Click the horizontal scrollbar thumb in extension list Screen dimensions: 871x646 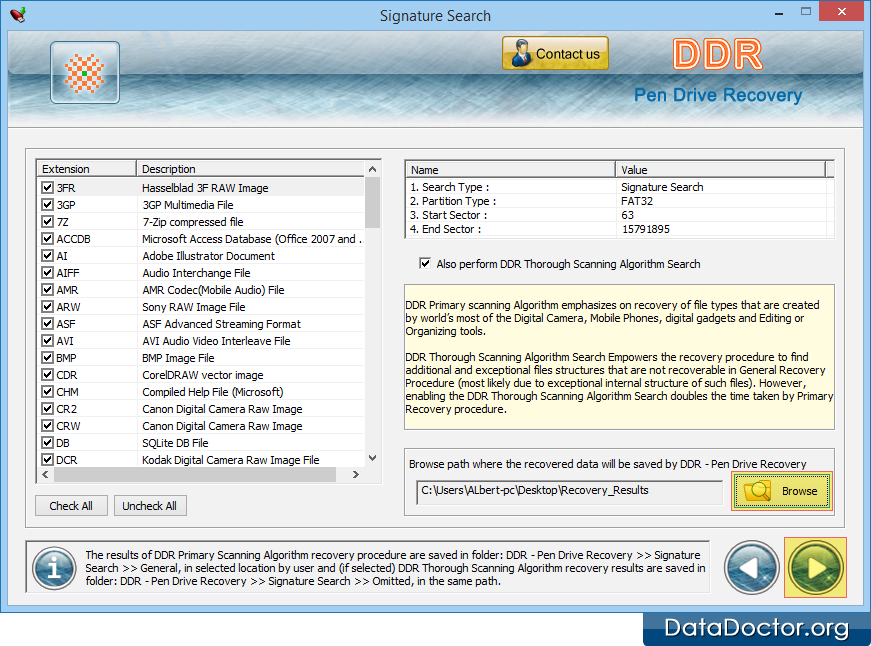pyautogui.click(x=195, y=474)
